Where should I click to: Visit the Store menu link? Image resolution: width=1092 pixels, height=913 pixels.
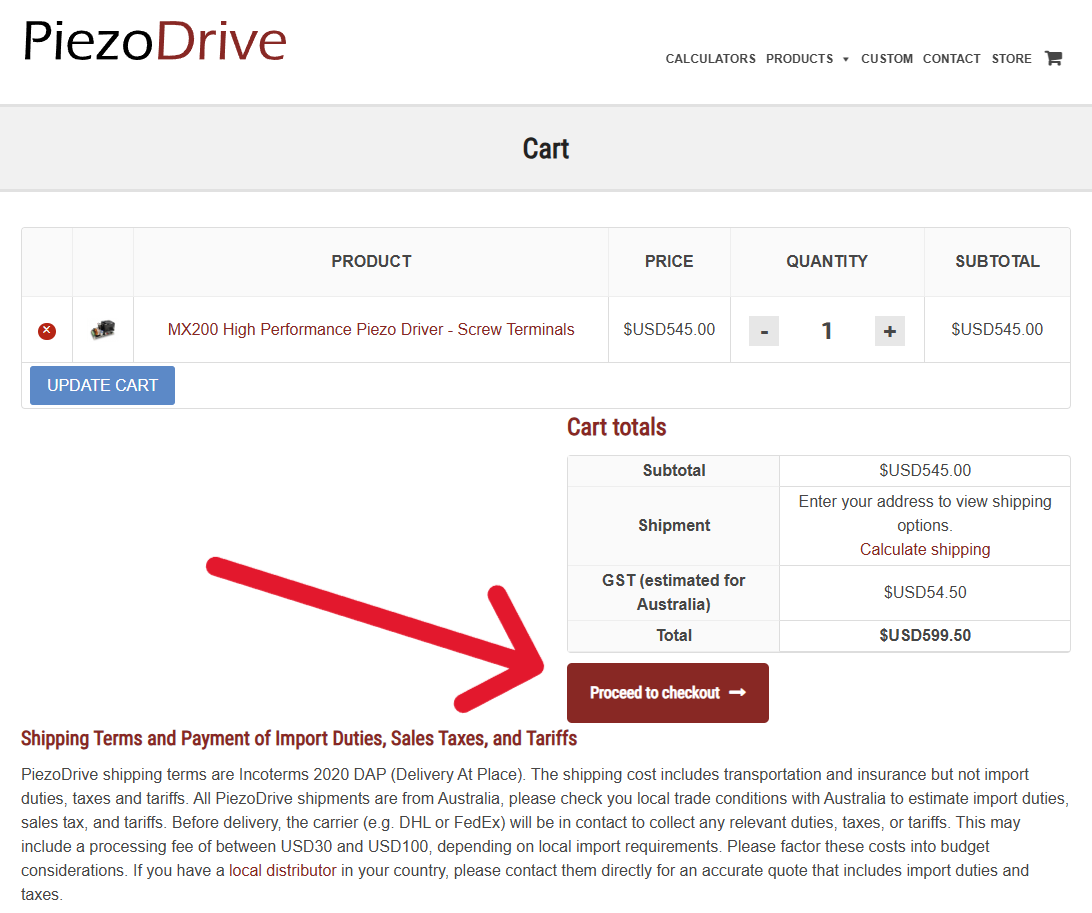pos(1011,58)
